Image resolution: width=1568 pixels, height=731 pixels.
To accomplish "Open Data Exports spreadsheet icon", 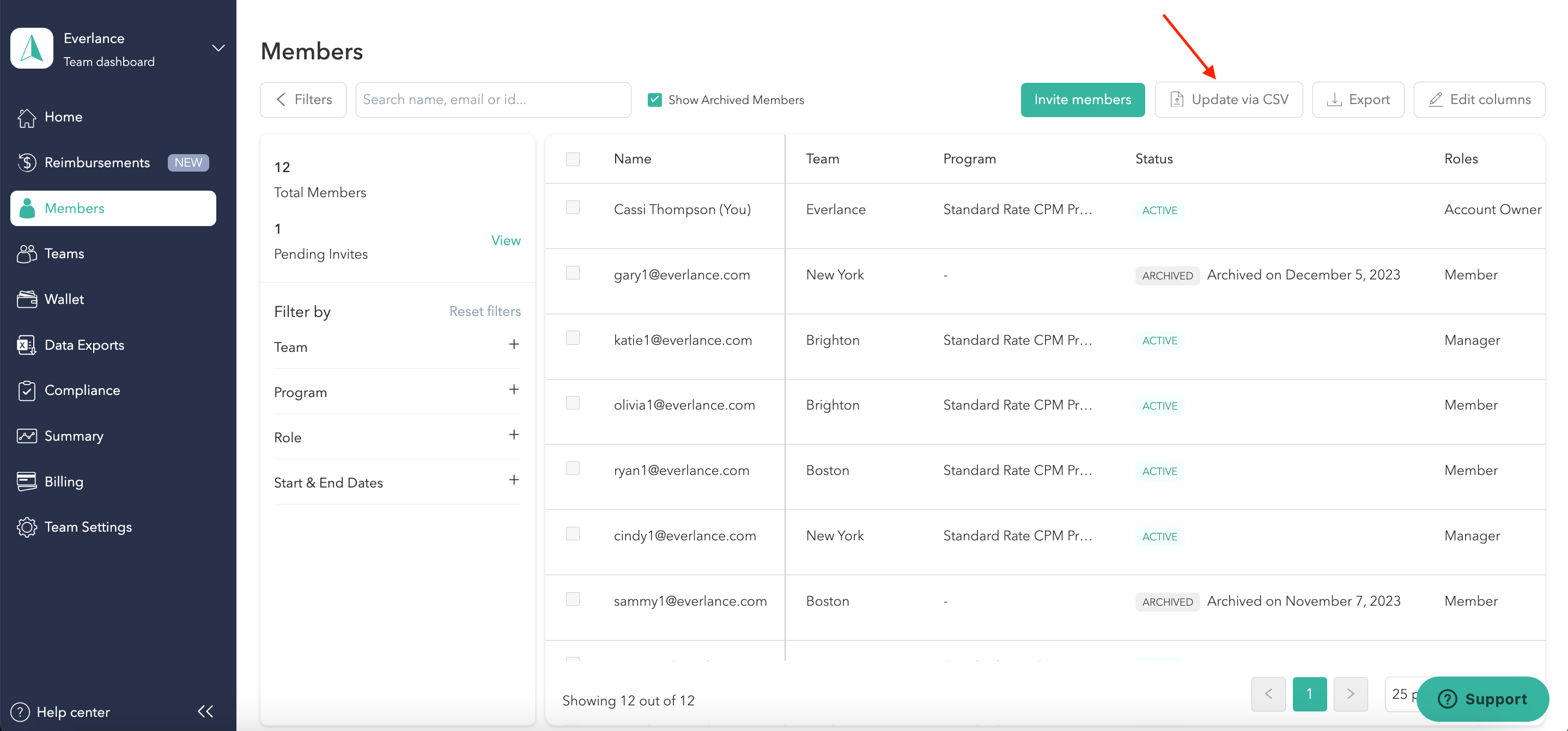I will [x=27, y=345].
